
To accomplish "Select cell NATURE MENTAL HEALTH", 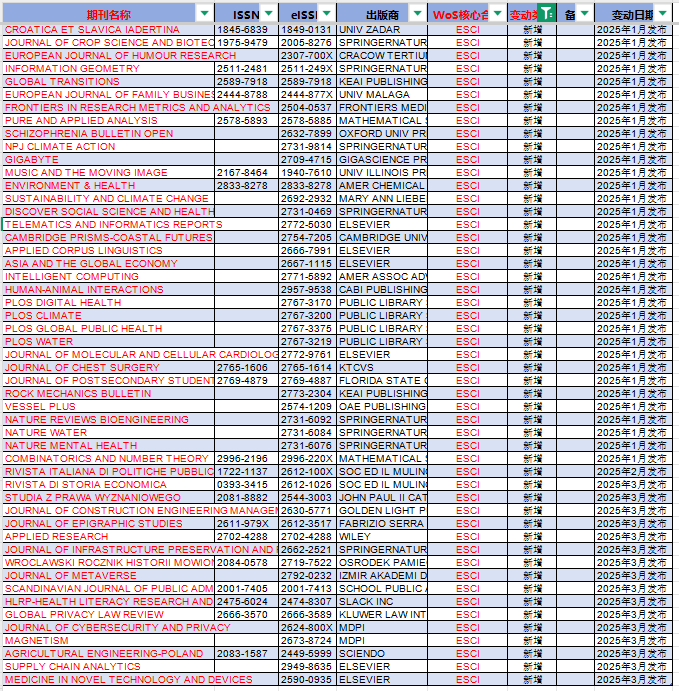I will 108,446.
